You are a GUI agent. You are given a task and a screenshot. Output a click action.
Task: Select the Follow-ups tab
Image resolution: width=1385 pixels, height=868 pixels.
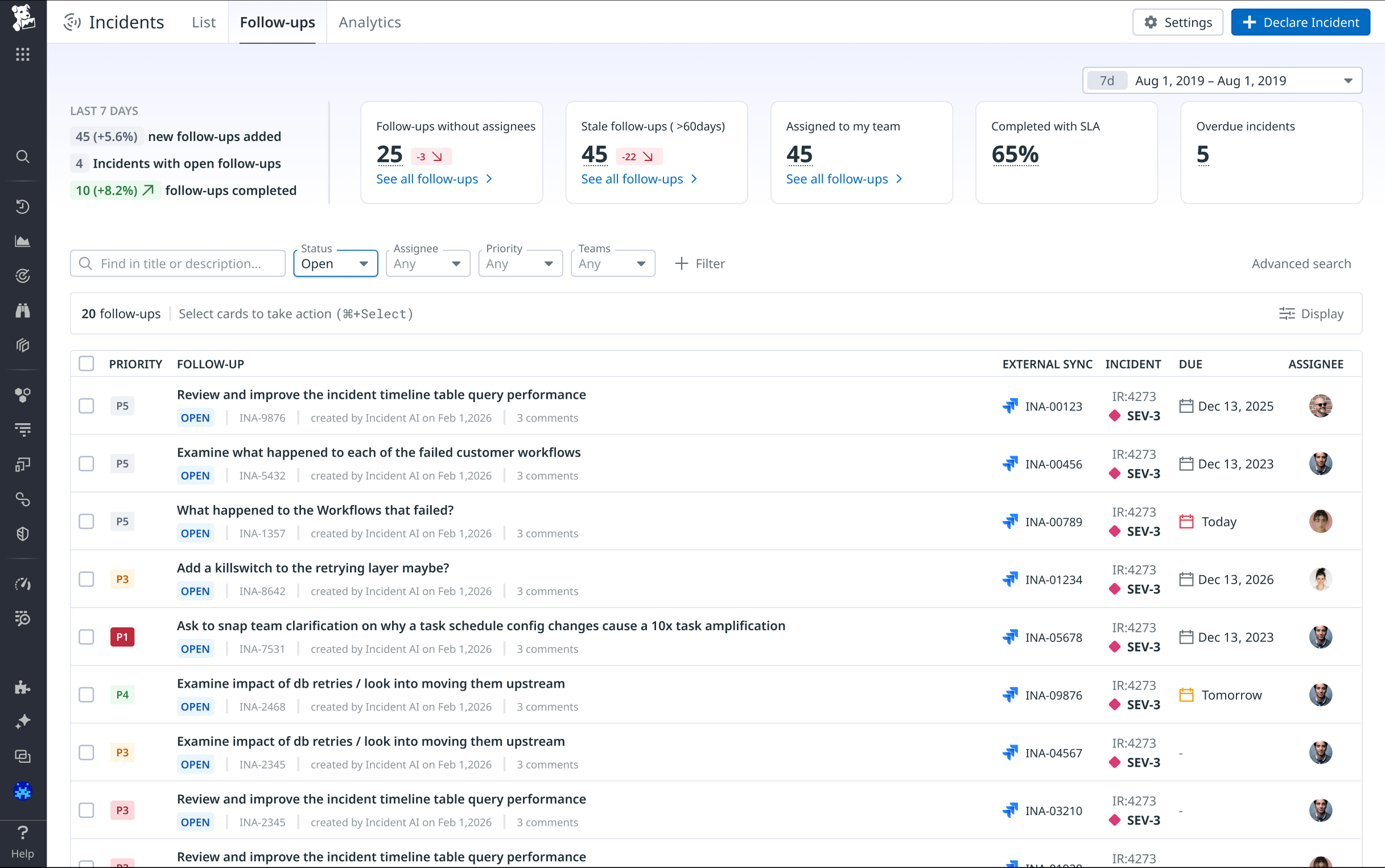click(x=277, y=22)
